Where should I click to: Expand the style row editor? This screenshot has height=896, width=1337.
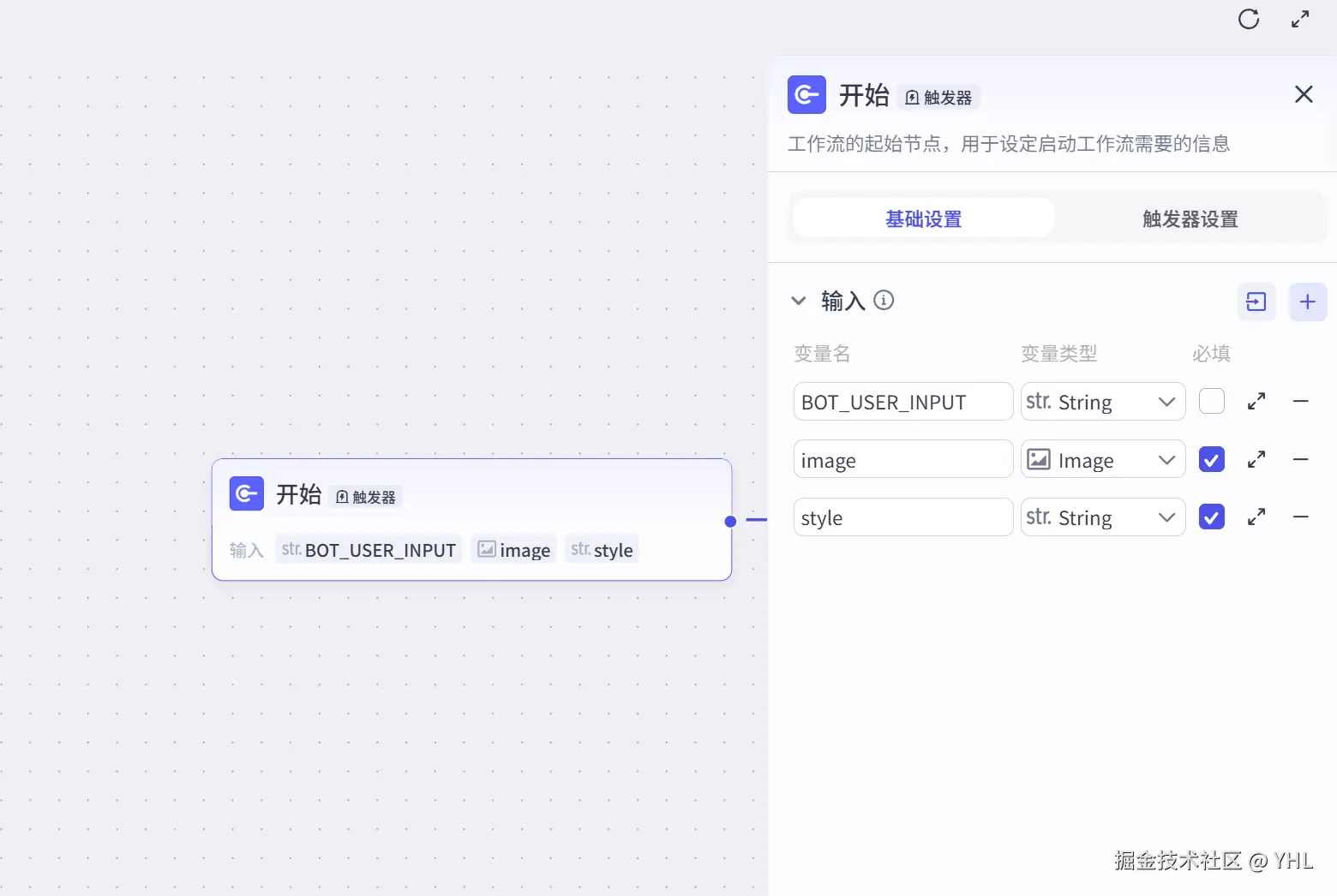point(1256,517)
